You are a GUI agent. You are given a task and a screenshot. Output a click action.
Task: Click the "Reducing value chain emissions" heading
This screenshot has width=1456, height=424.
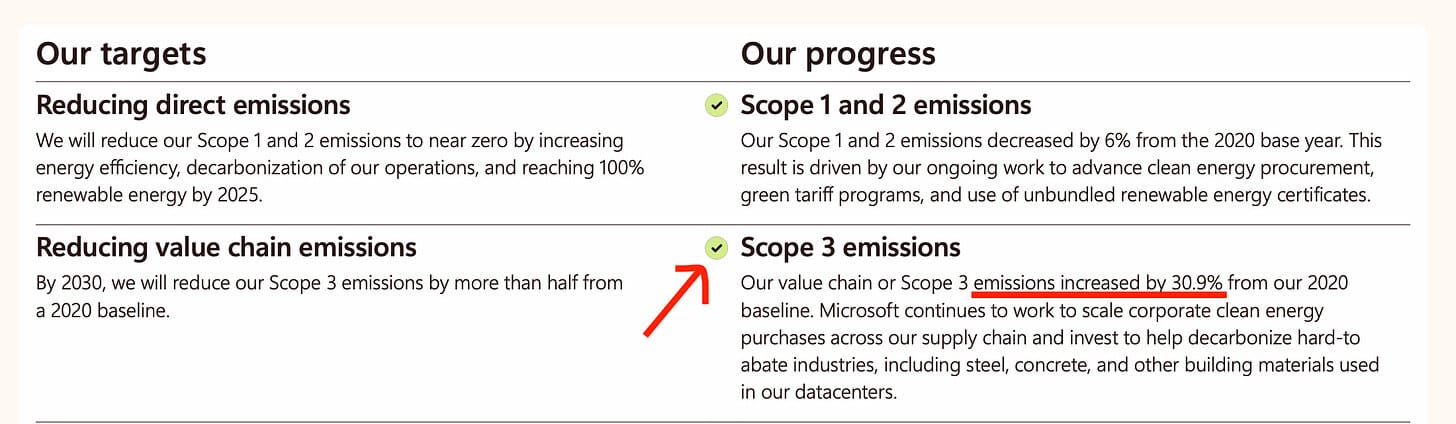[226, 246]
